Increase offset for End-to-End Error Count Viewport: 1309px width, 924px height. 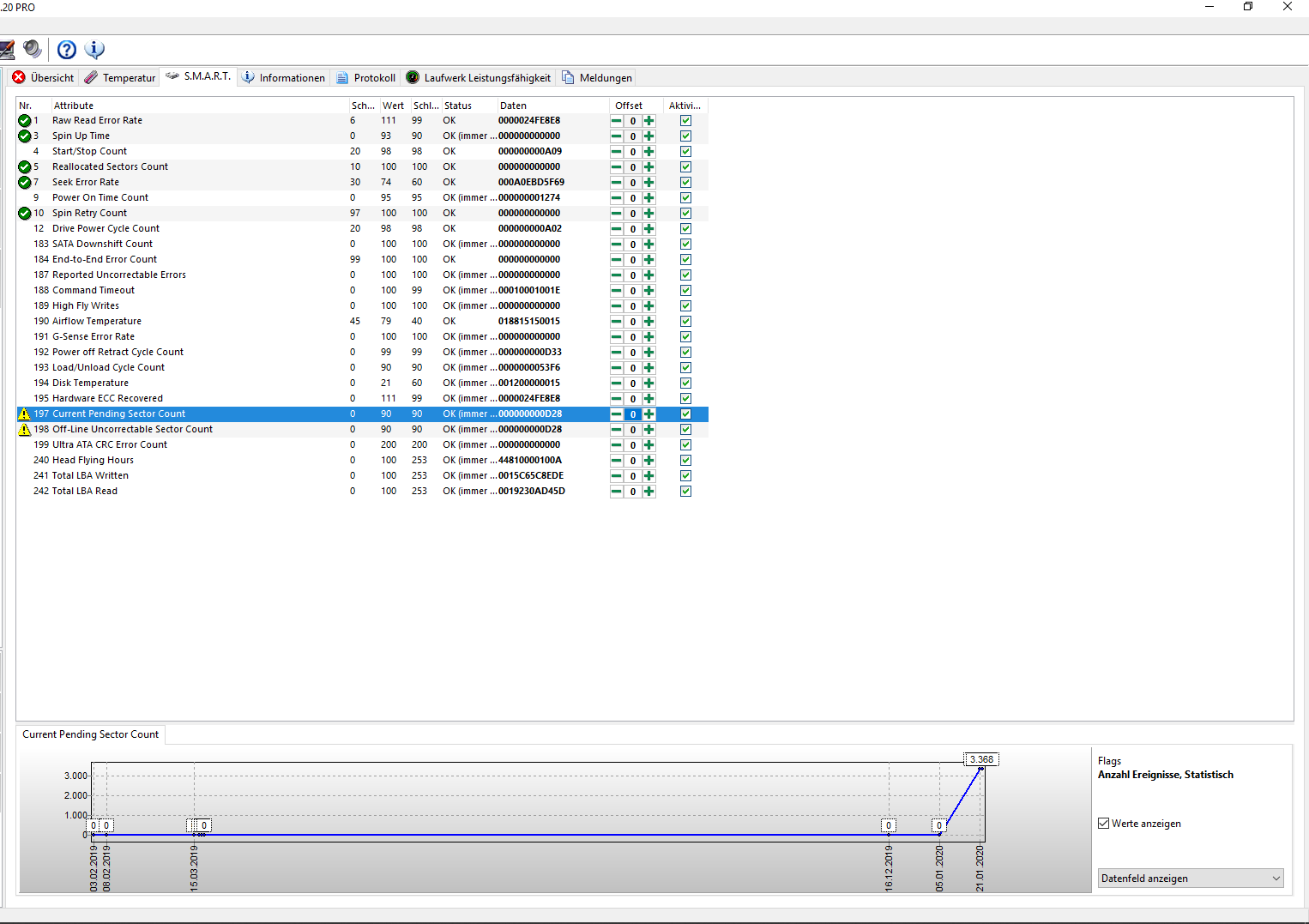[649, 260]
